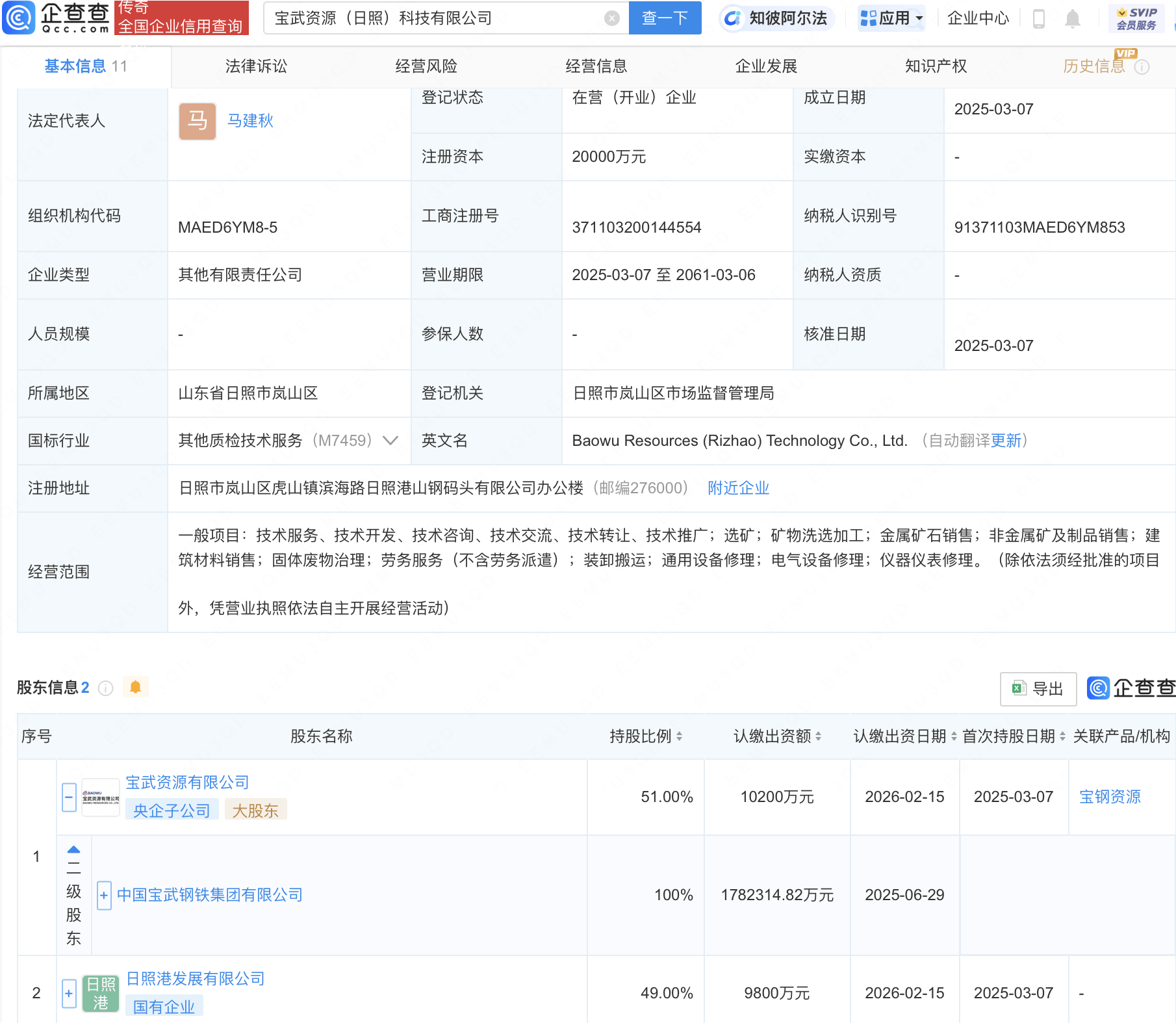The height and width of the screenshot is (1023, 1176).
Task: Open 中国宝武钢铁集团有限公司 link
Action: pos(210,895)
